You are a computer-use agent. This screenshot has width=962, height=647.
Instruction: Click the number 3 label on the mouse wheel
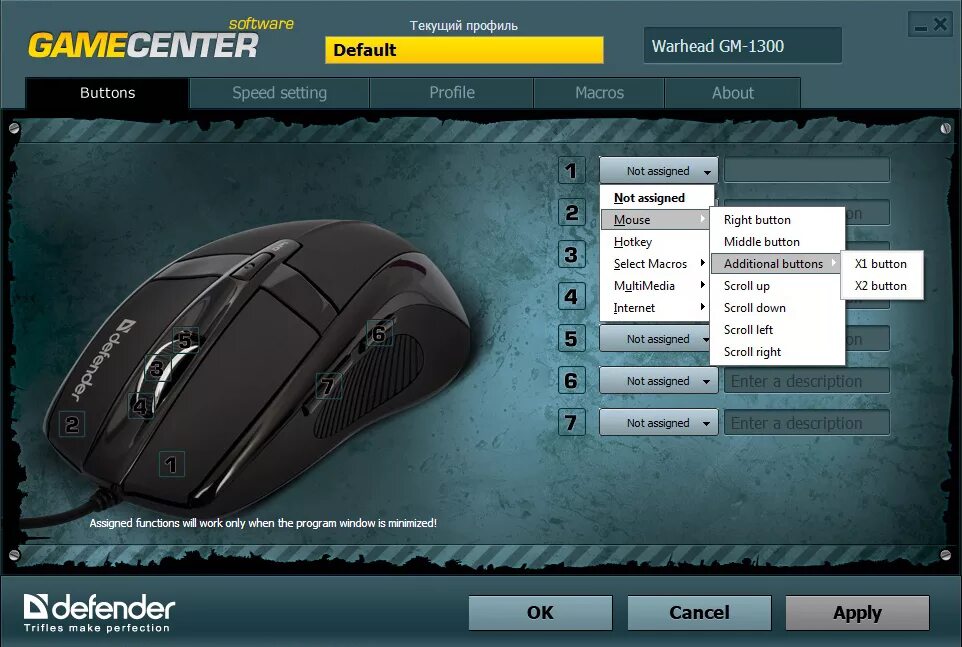point(157,369)
